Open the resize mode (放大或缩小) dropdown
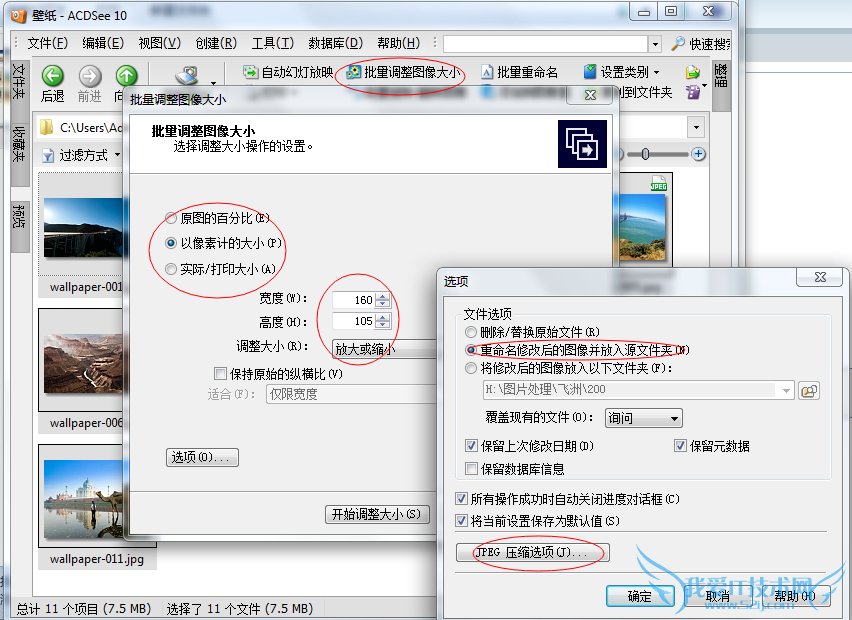852x620 pixels. 384,349
